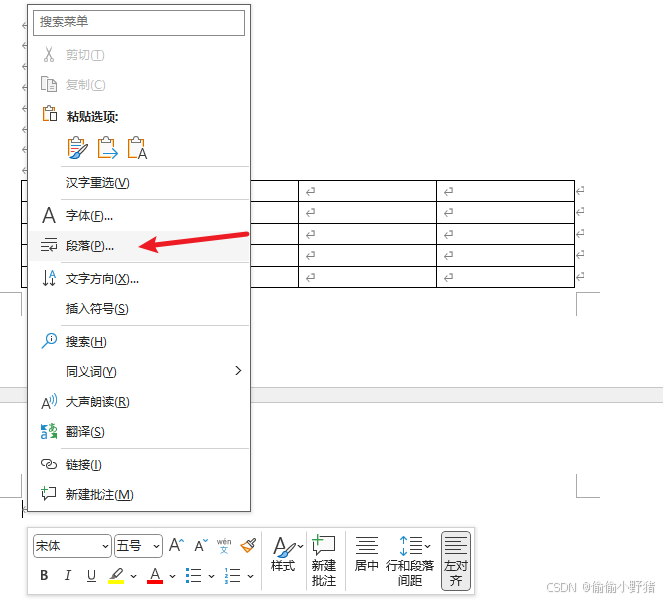Open 行和段落间距 line spacing dropdown

(410, 560)
